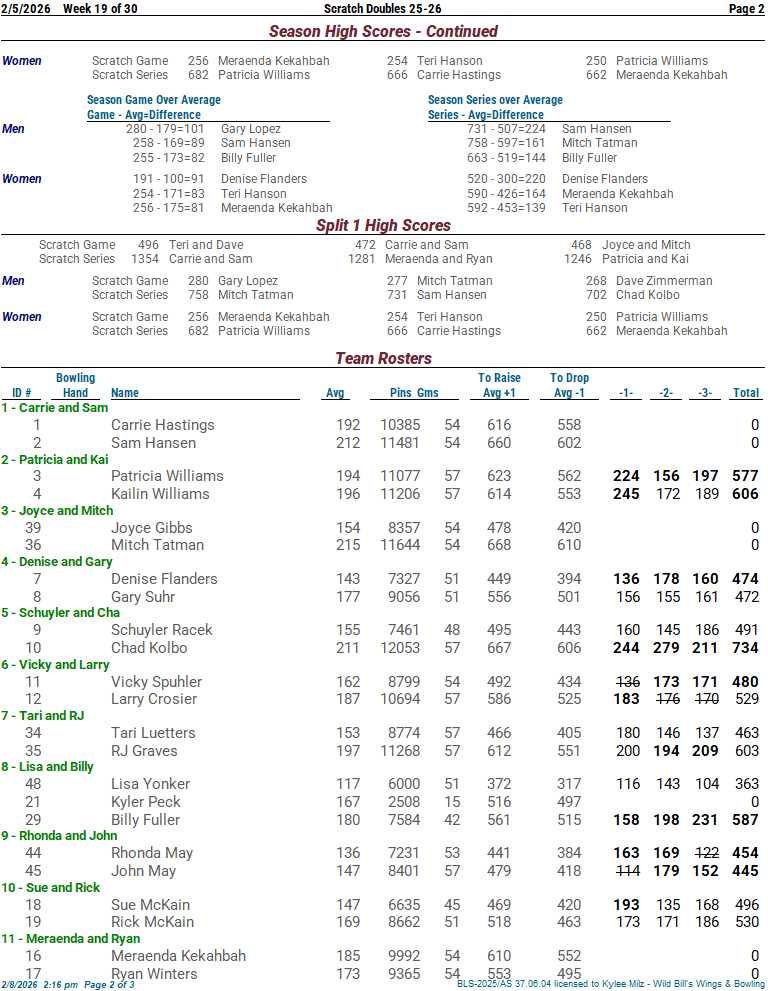Click roster name 'Mitch Tatman'
Screen dimensions: 768x991
point(157,545)
